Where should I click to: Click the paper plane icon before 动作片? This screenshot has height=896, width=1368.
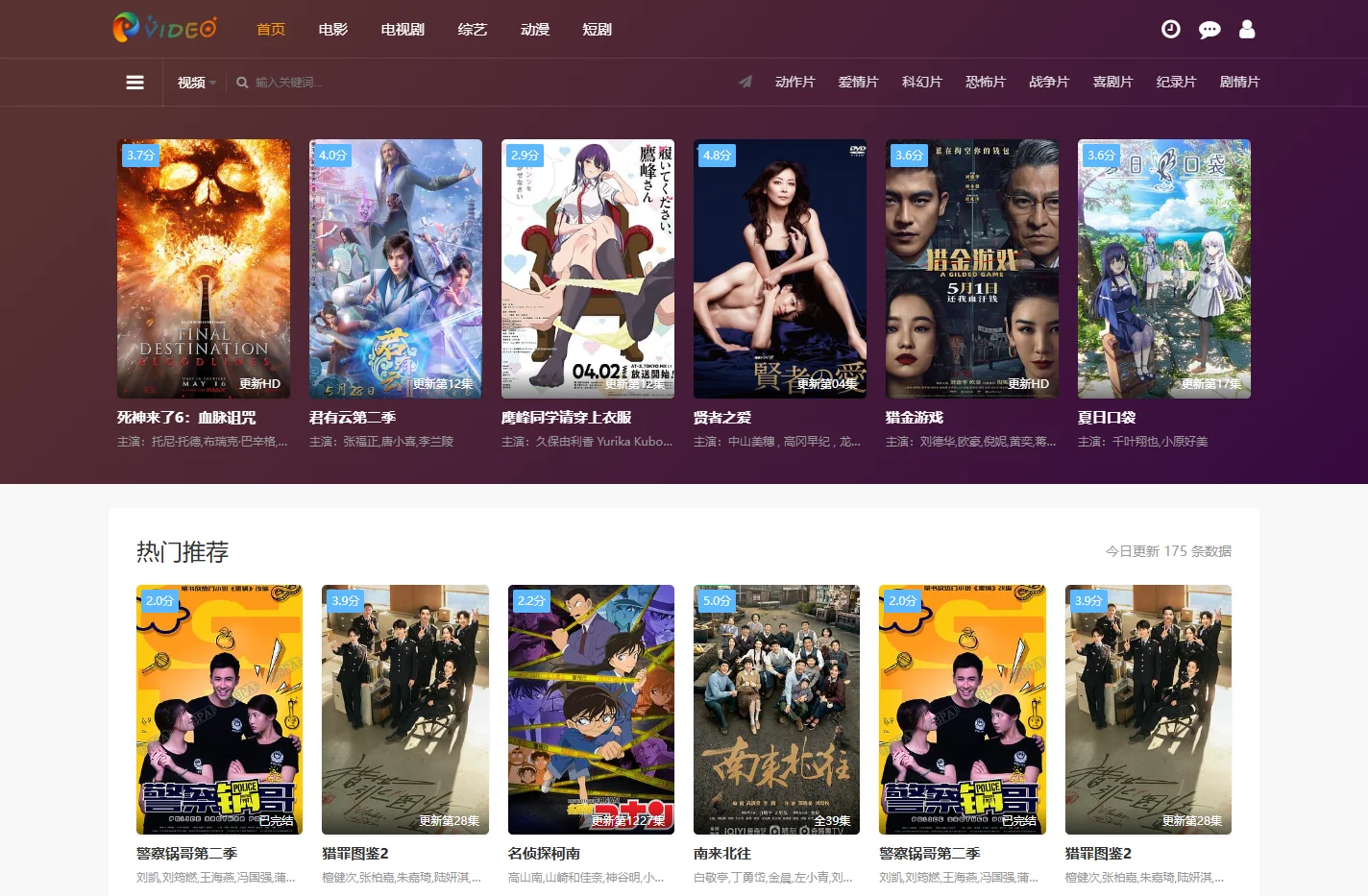point(745,82)
